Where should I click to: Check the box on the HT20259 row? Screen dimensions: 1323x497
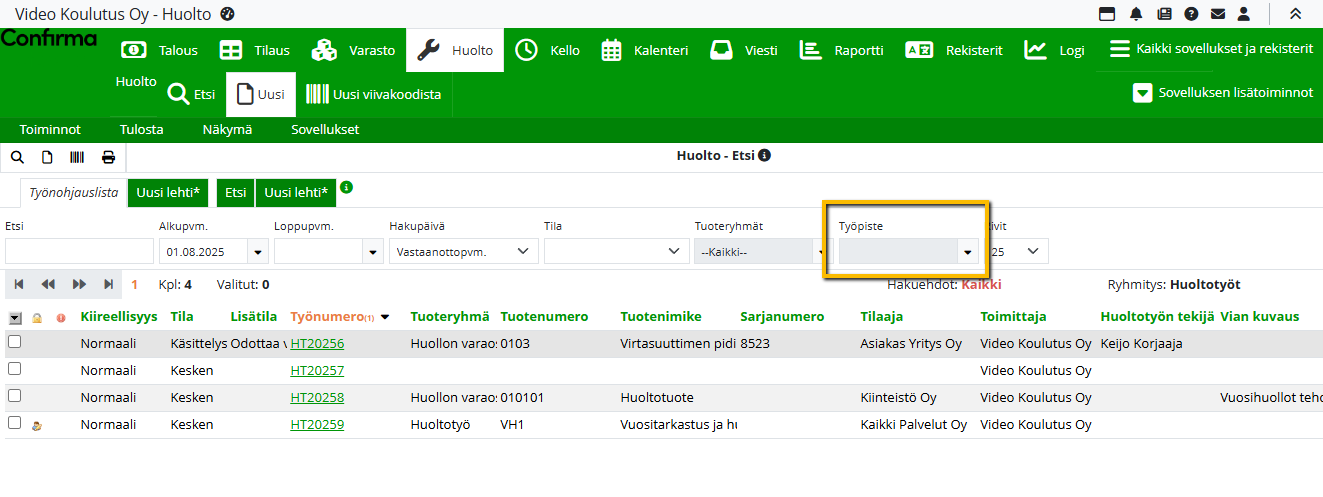15,423
